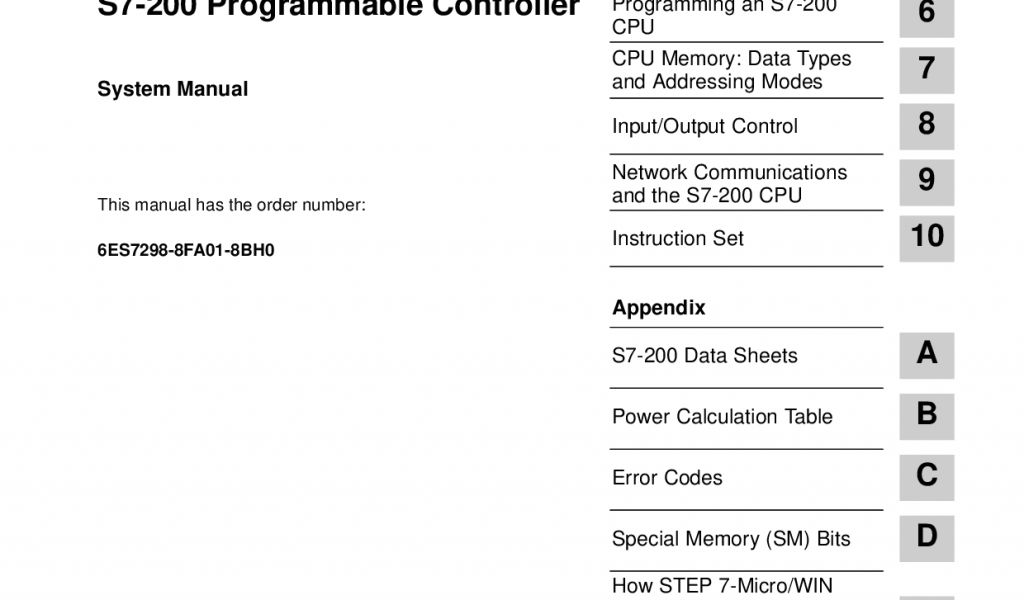This screenshot has height=600, width=1024.
Task: Open Network Communications chapter entry
Action: tap(729, 184)
